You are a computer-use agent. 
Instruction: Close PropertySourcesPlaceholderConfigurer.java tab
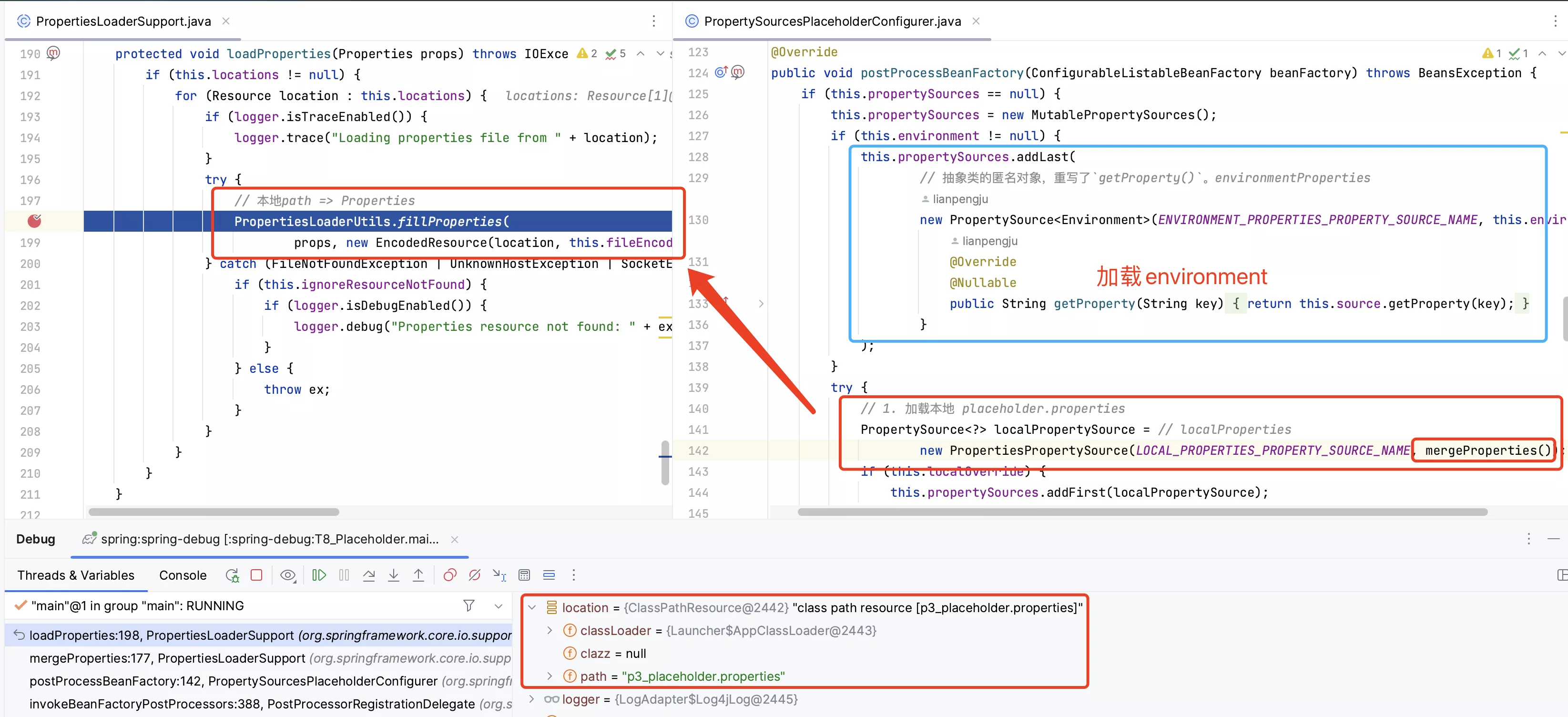tap(976, 21)
